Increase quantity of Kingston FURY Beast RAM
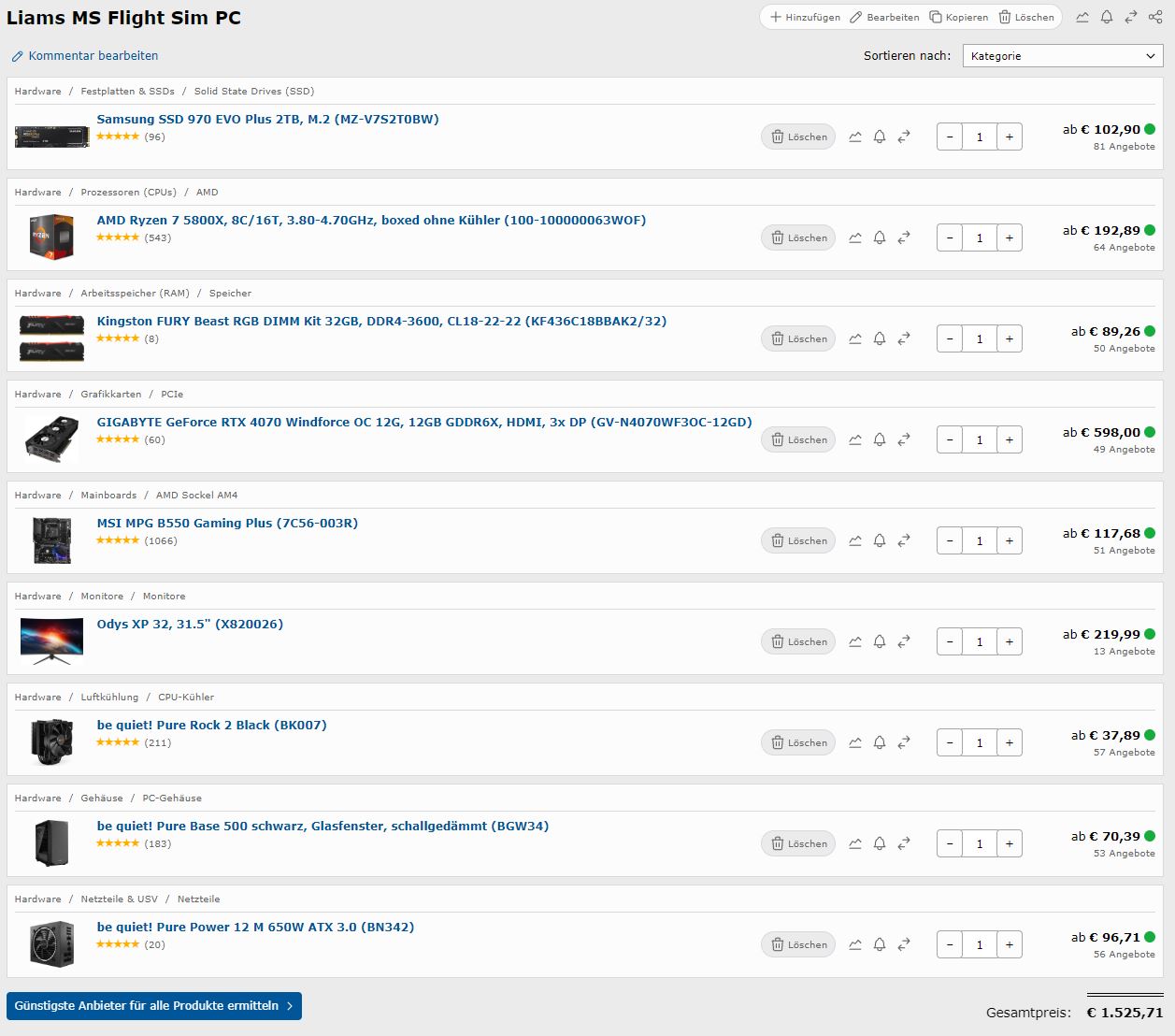1175x1036 pixels. (x=1010, y=338)
